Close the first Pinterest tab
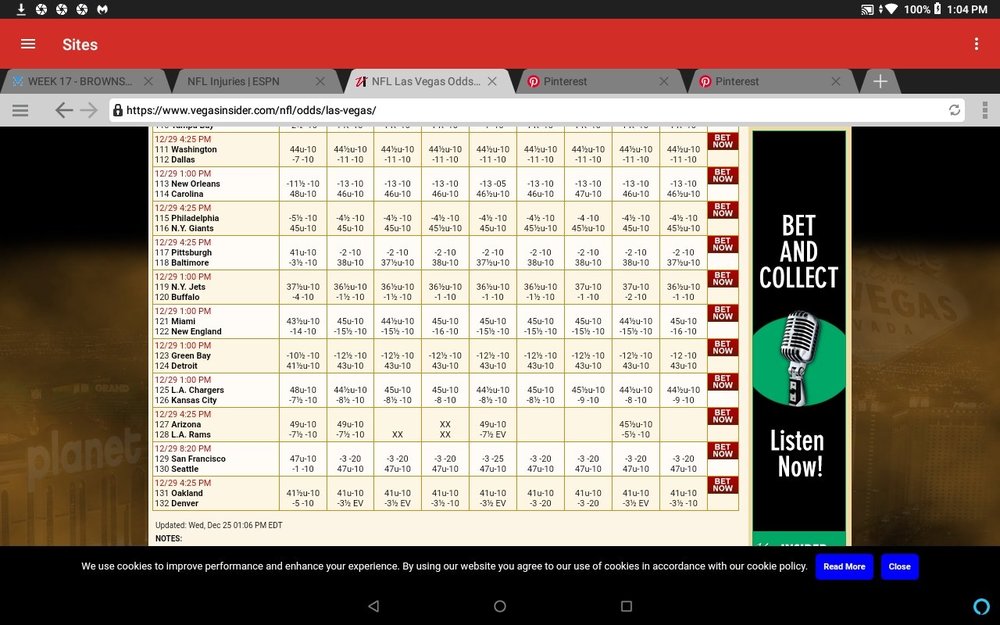 pyautogui.click(x=664, y=81)
